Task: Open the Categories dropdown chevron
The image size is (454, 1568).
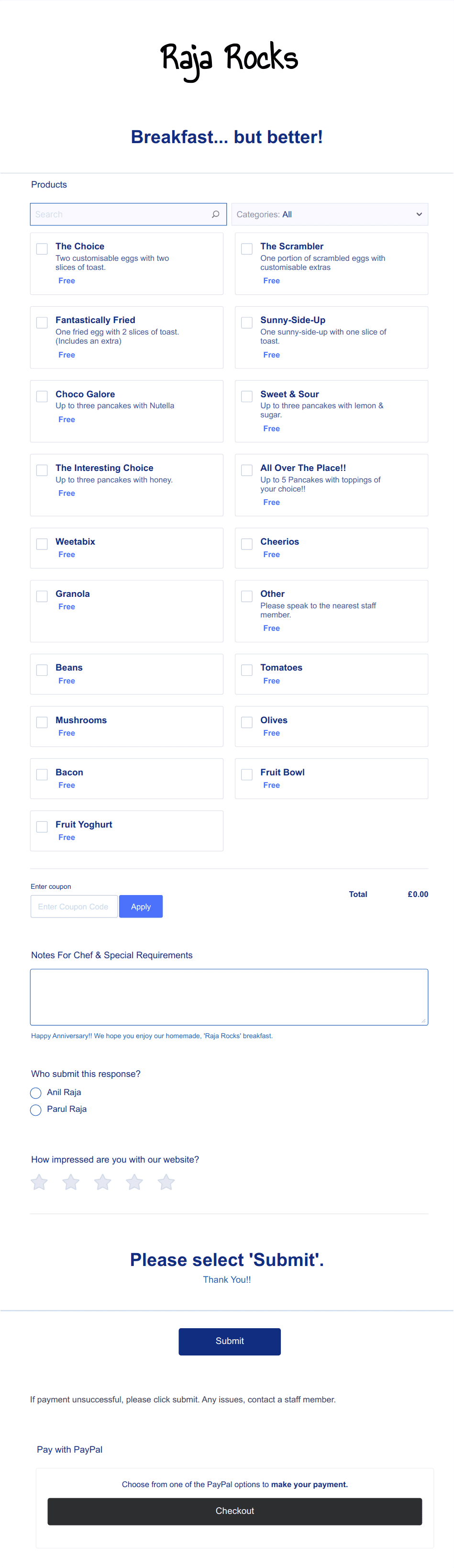Action: (x=419, y=214)
